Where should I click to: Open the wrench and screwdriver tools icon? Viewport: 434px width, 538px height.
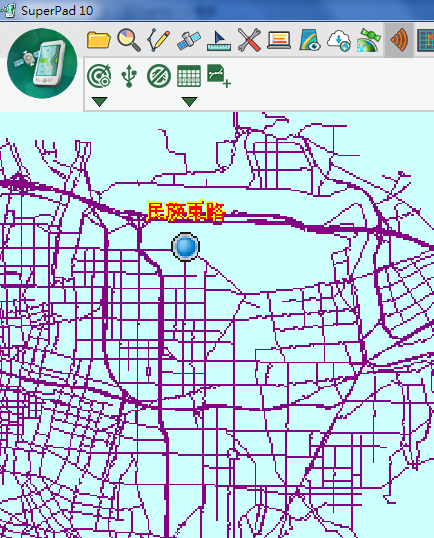[x=249, y=40]
